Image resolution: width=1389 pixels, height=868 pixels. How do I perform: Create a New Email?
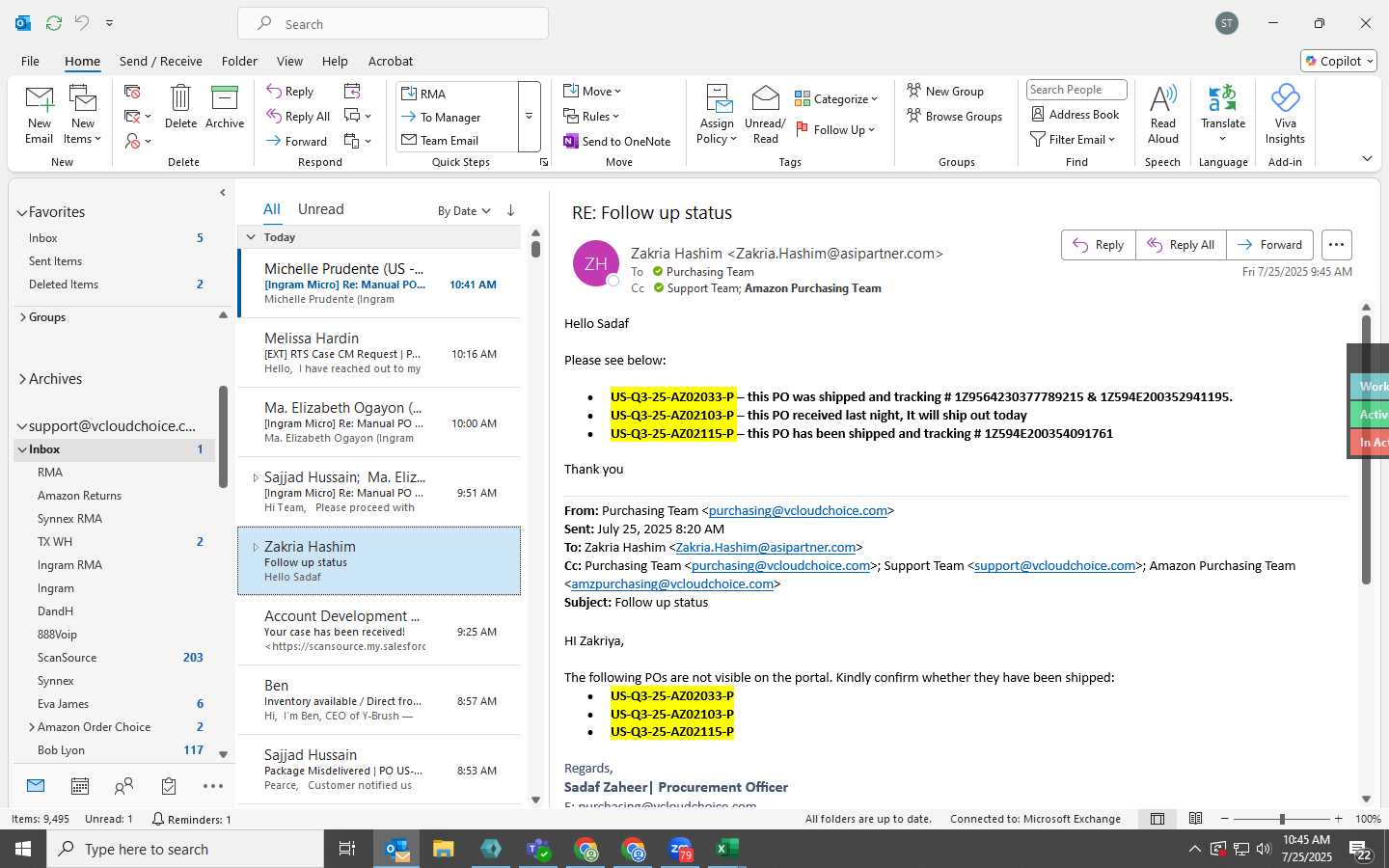point(39,115)
